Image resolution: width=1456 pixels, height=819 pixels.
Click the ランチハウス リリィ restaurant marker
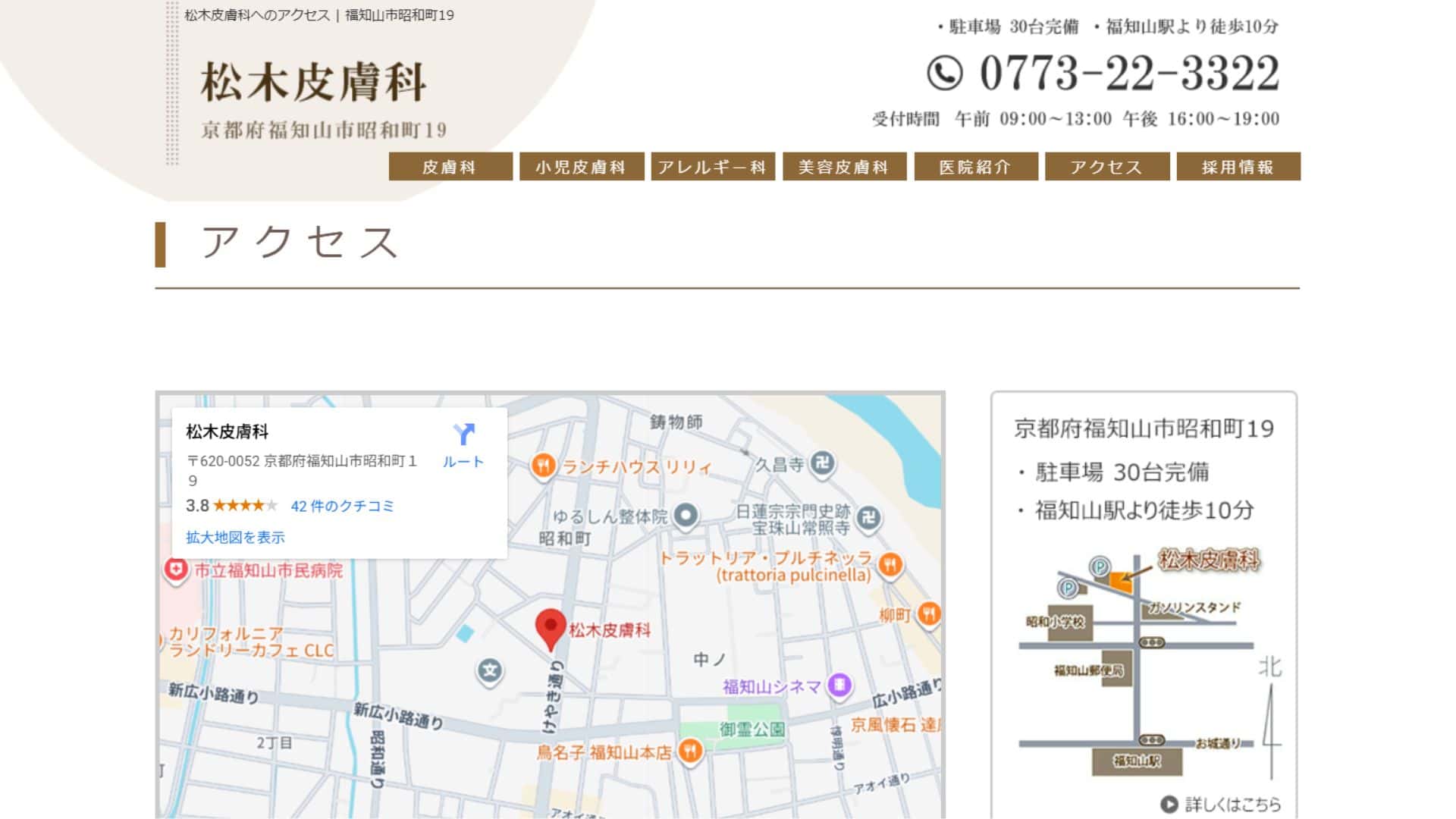coord(543,465)
